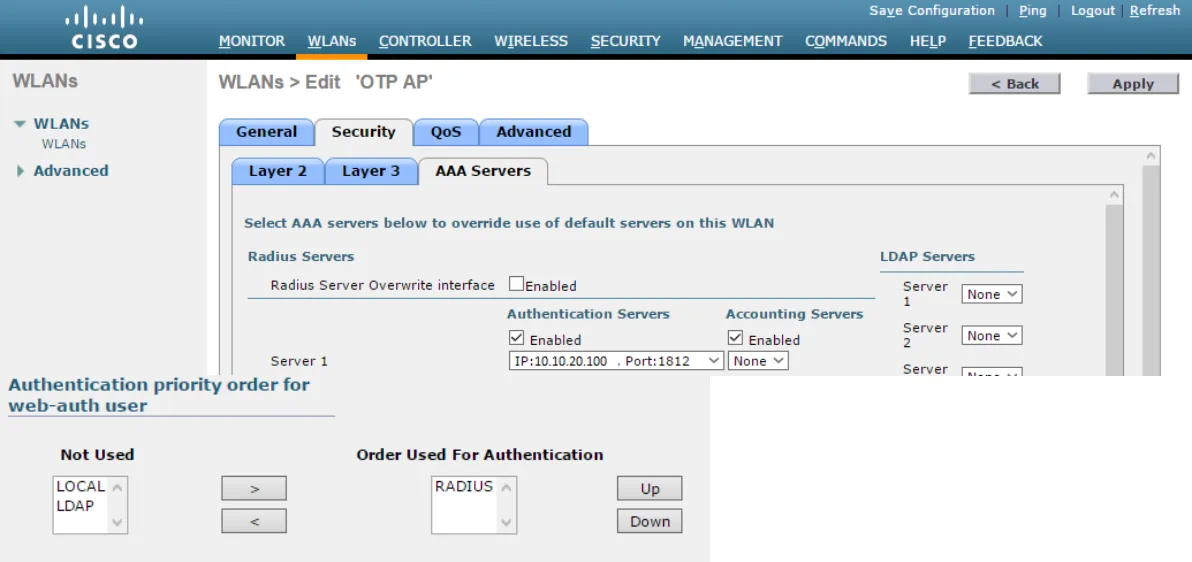Click the Up order button
Screen dimensions: 1192x562
[x=649, y=488]
